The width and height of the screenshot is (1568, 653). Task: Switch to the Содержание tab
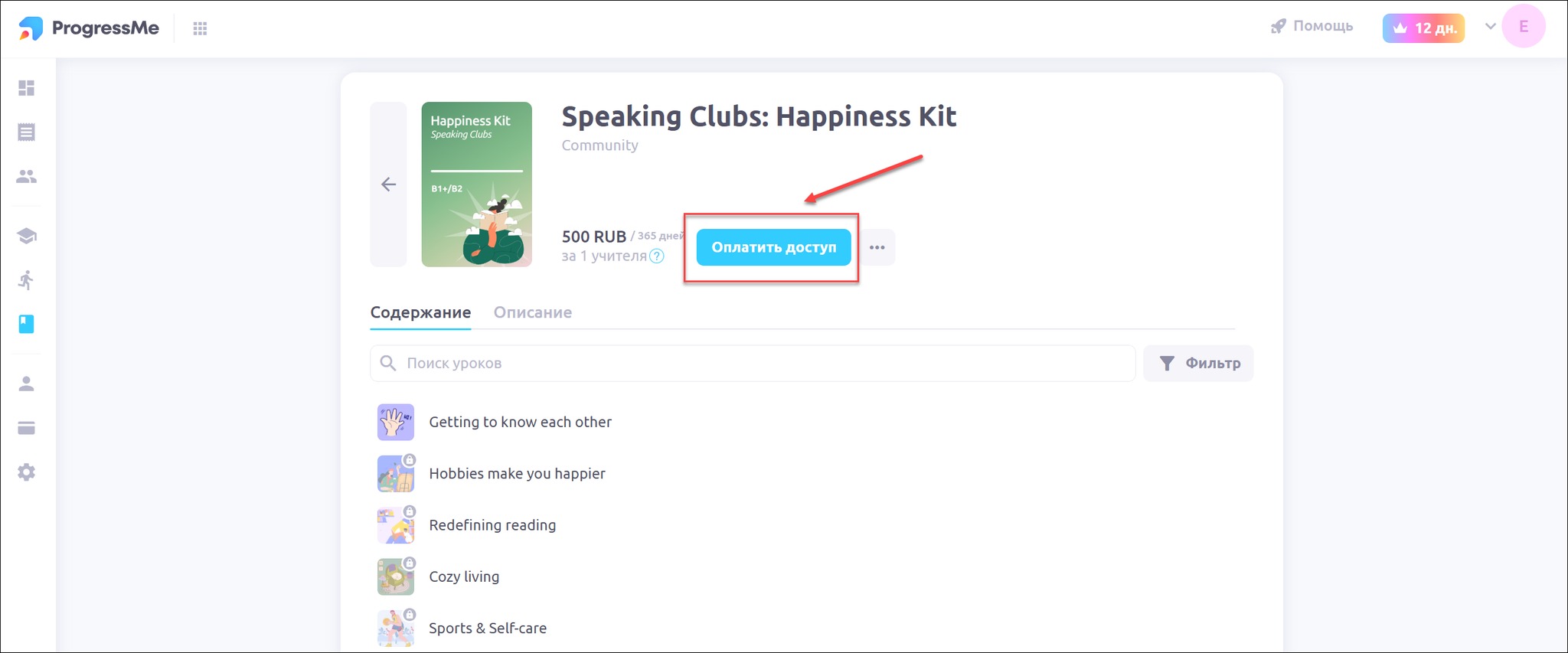[420, 312]
